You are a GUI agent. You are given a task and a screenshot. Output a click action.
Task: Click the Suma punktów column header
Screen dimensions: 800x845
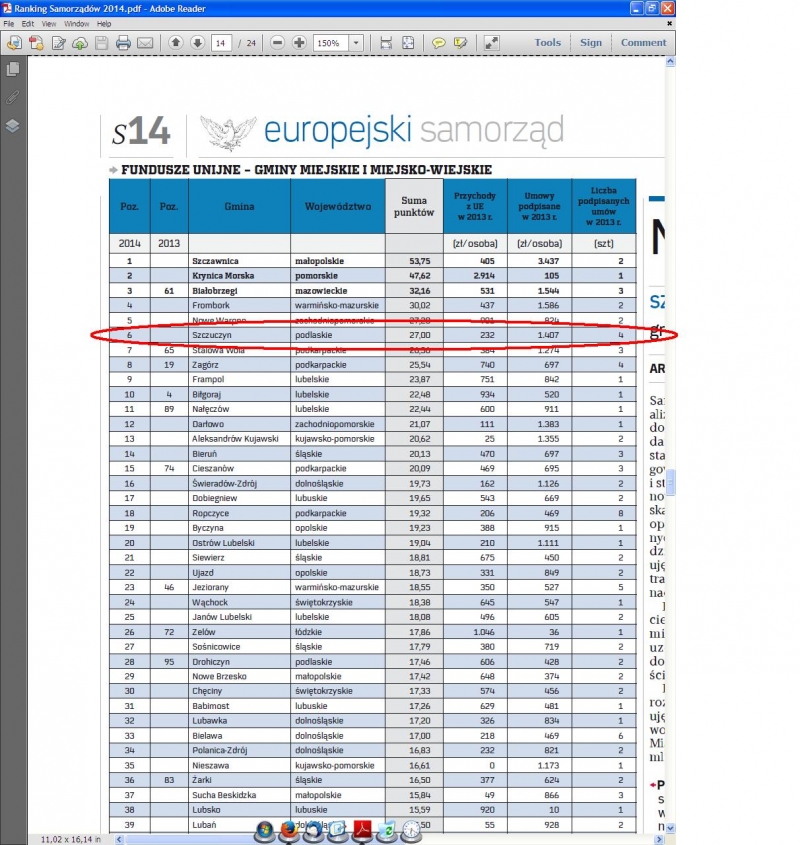pos(414,206)
